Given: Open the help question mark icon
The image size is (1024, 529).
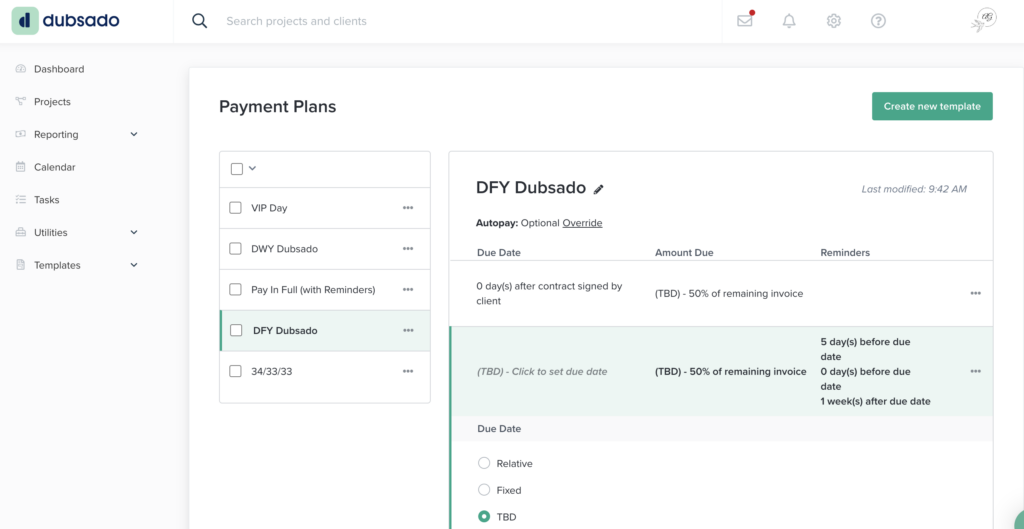Looking at the screenshot, I should tap(878, 21).
